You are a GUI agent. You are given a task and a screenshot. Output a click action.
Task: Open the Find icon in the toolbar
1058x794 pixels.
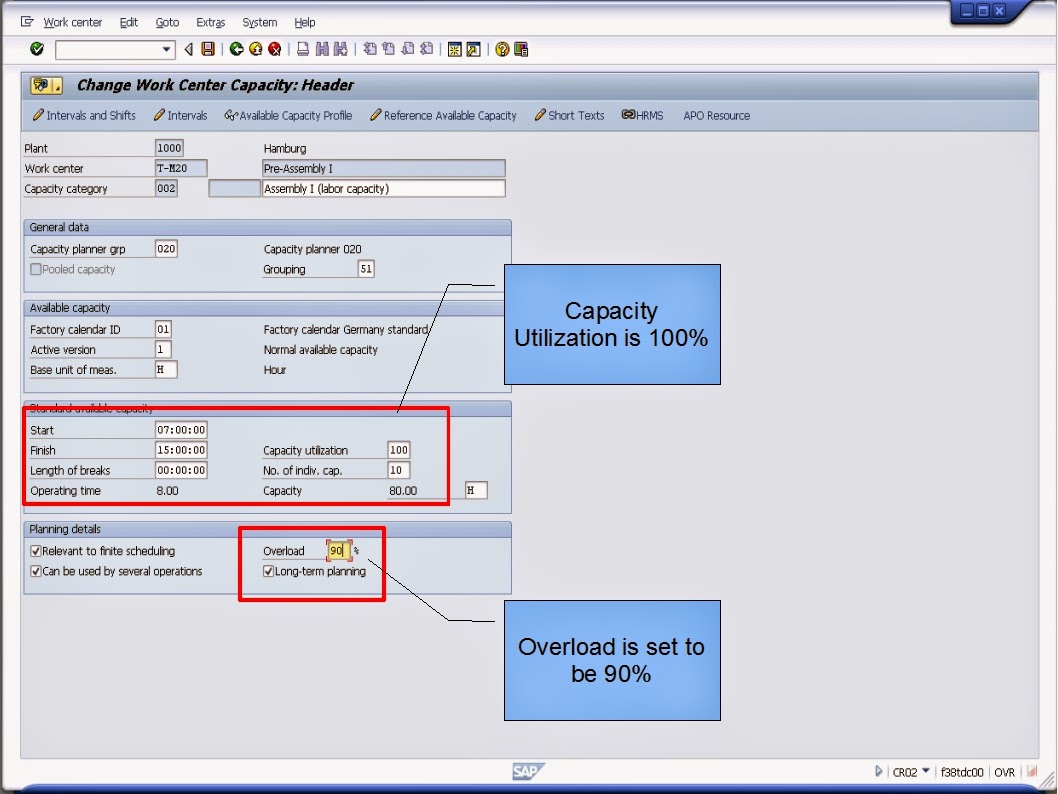[x=324, y=47]
